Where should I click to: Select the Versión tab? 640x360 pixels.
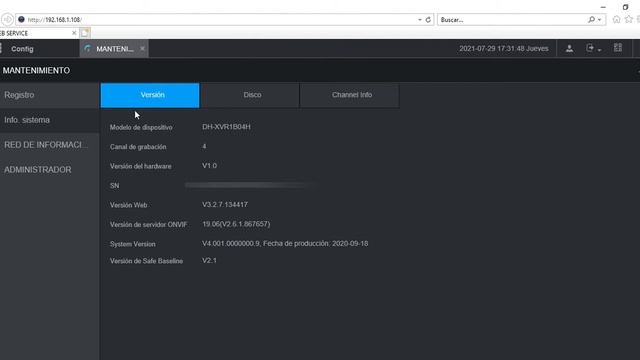click(x=150, y=95)
